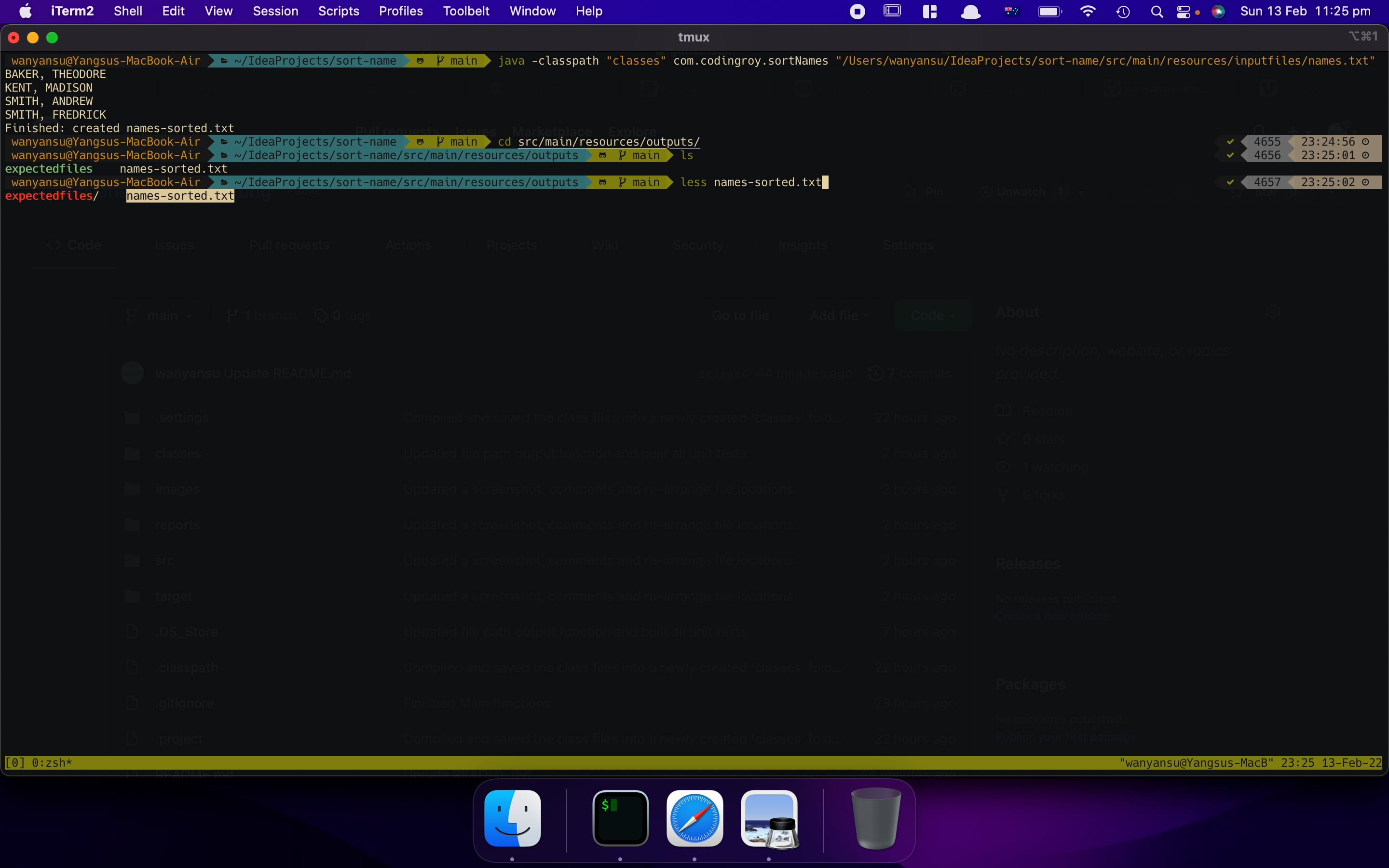Open Spotlight search magnifier icon
1389x868 pixels.
(1157, 12)
